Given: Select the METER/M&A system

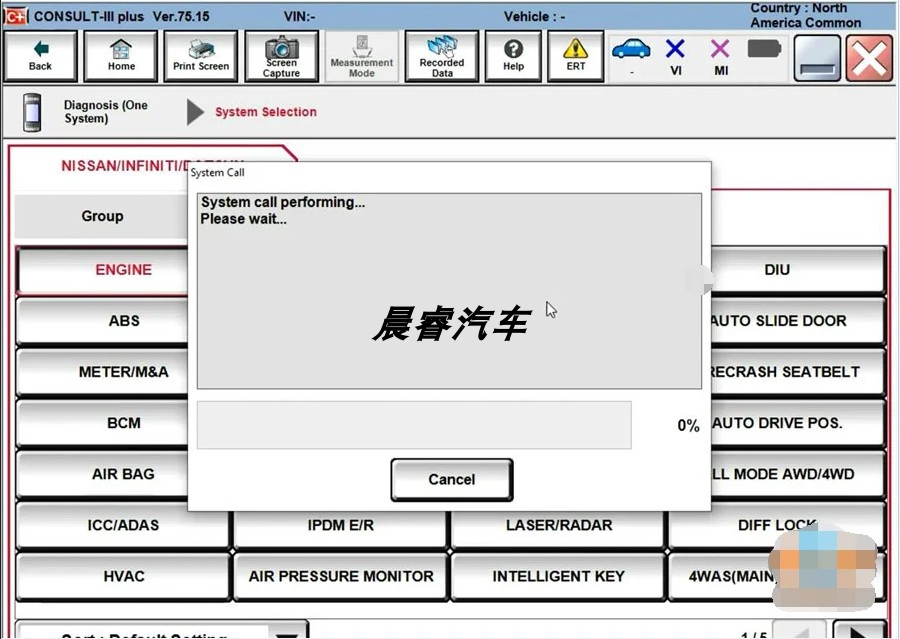Looking at the screenshot, I should coord(102,371).
